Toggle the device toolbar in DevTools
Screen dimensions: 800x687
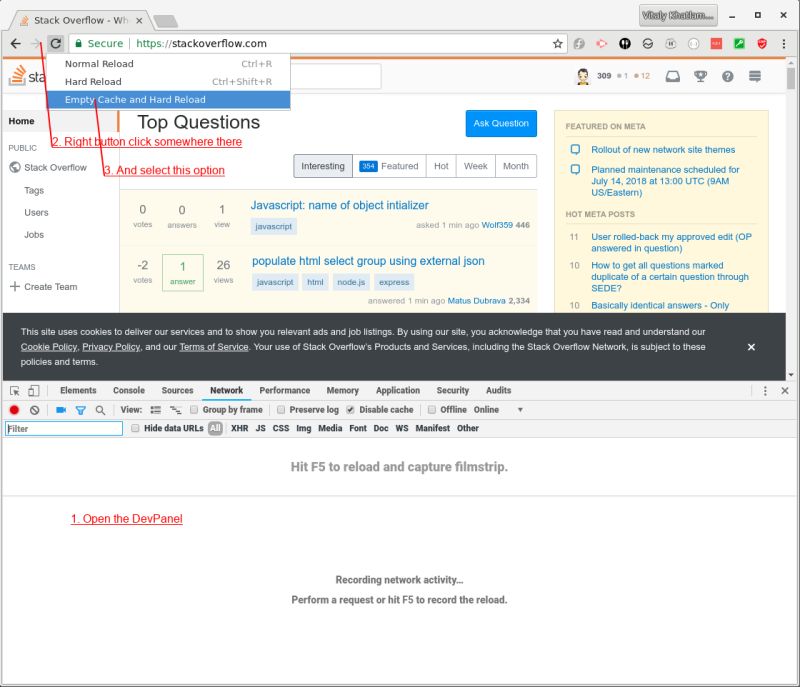pyautogui.click(x=32, y=390)
